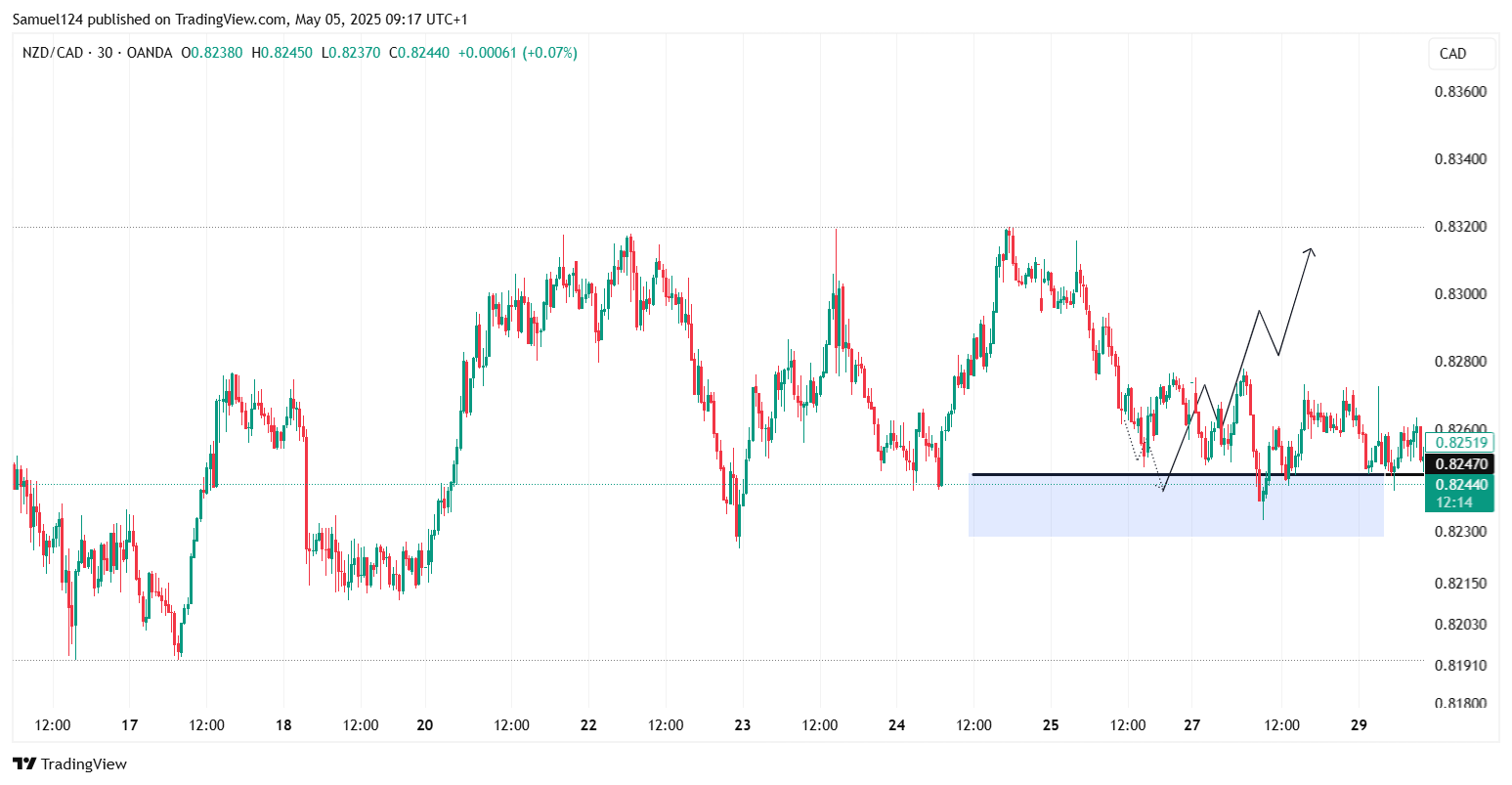Click the TradingView logo at the bottom
This screenshot has height=785, width=1512.
69,763
